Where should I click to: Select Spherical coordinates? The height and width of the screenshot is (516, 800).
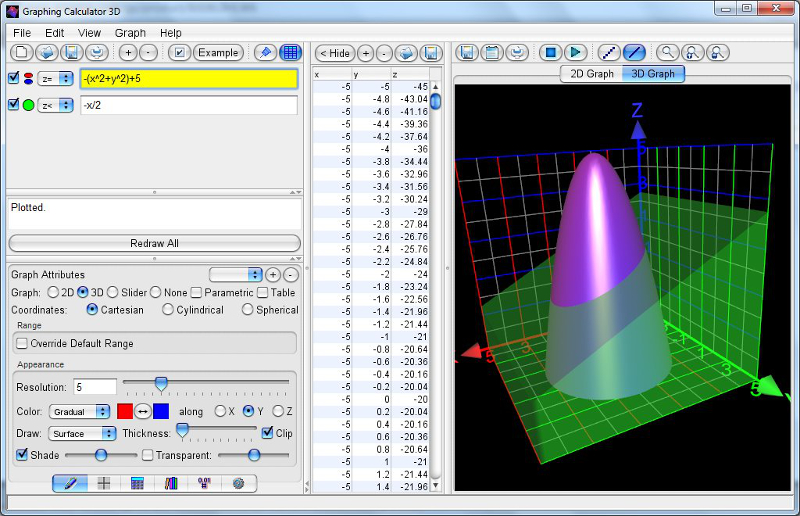(247, 310)
